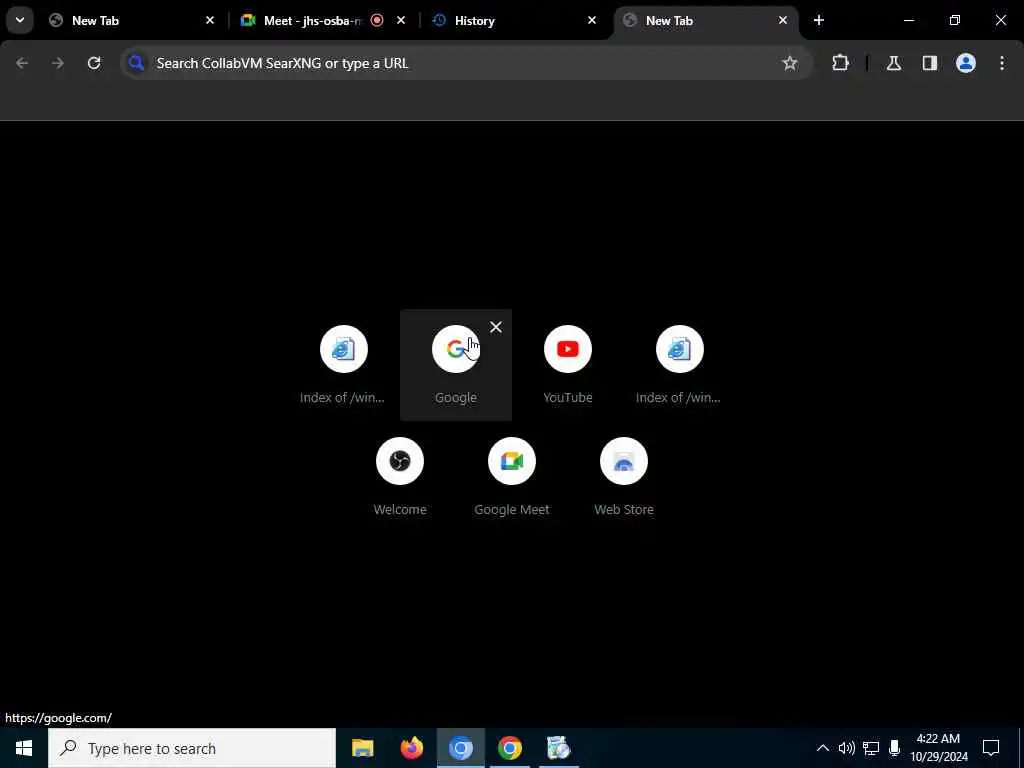The image size is (1024, 768).
Task: Show hidden system tray icons
Action: [823, 748]
